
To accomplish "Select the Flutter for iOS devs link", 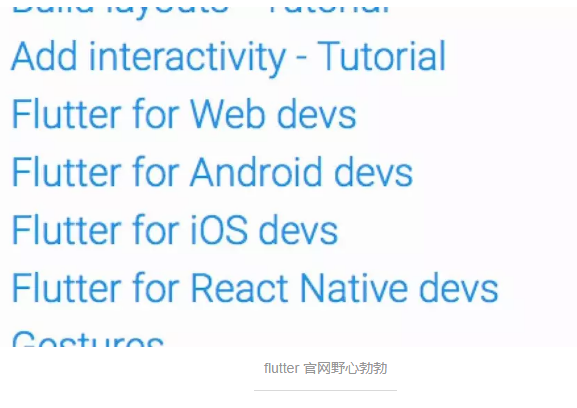I will click(x=175, y=230).
